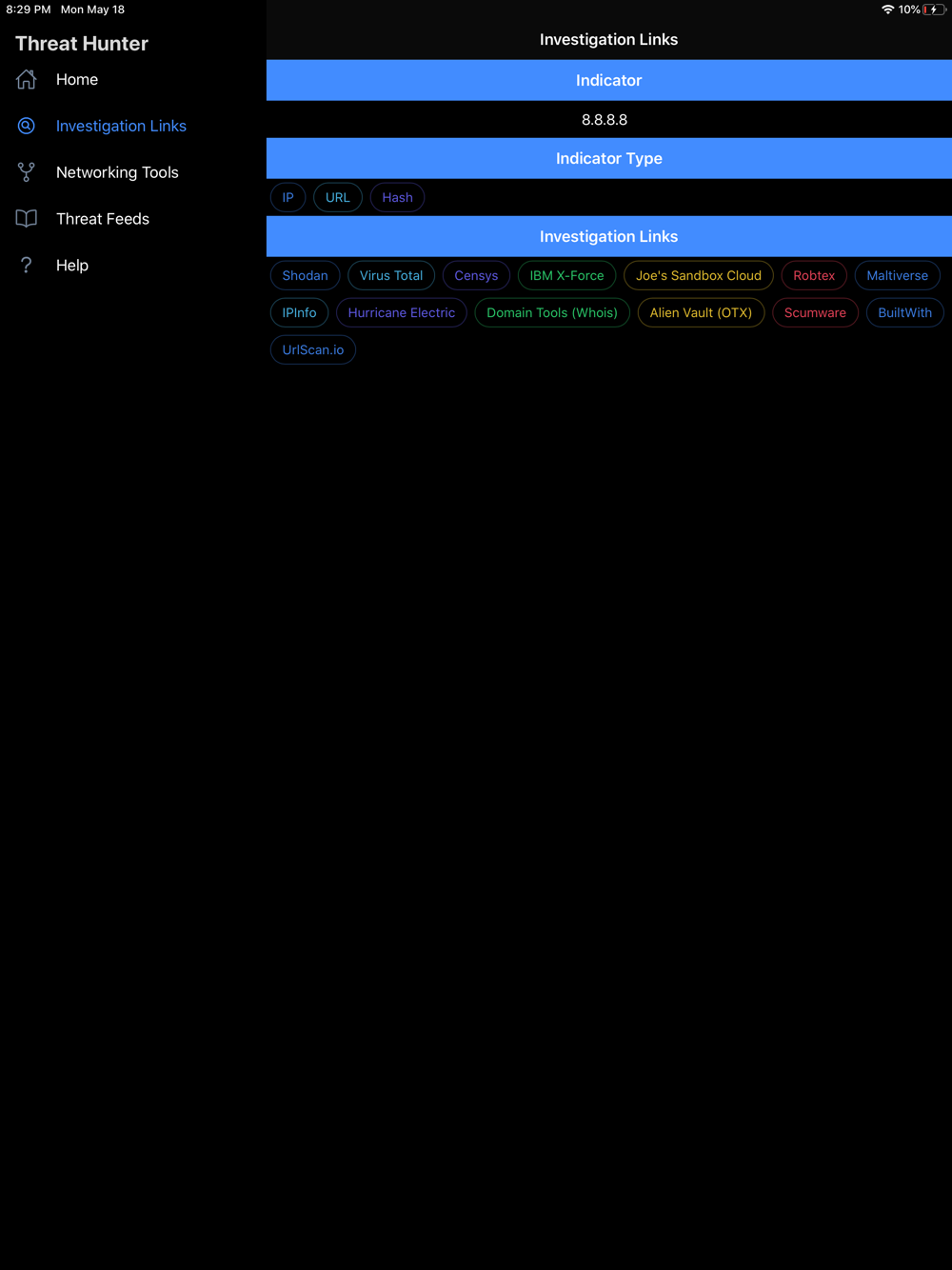Launch the Censys lookup
The height and width of the screenshot is (1270, 952).
coord(476,275)
